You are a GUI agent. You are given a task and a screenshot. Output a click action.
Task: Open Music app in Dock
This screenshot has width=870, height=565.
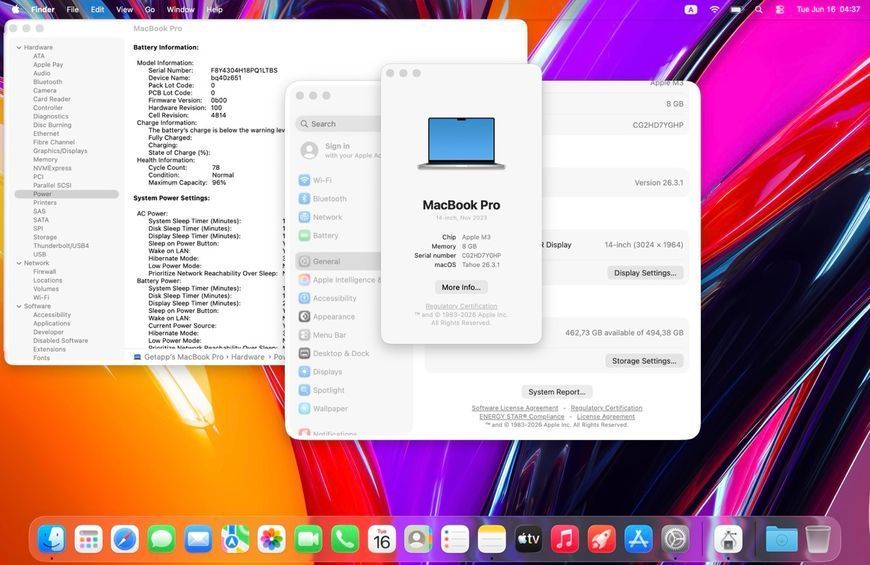(565, 539)
